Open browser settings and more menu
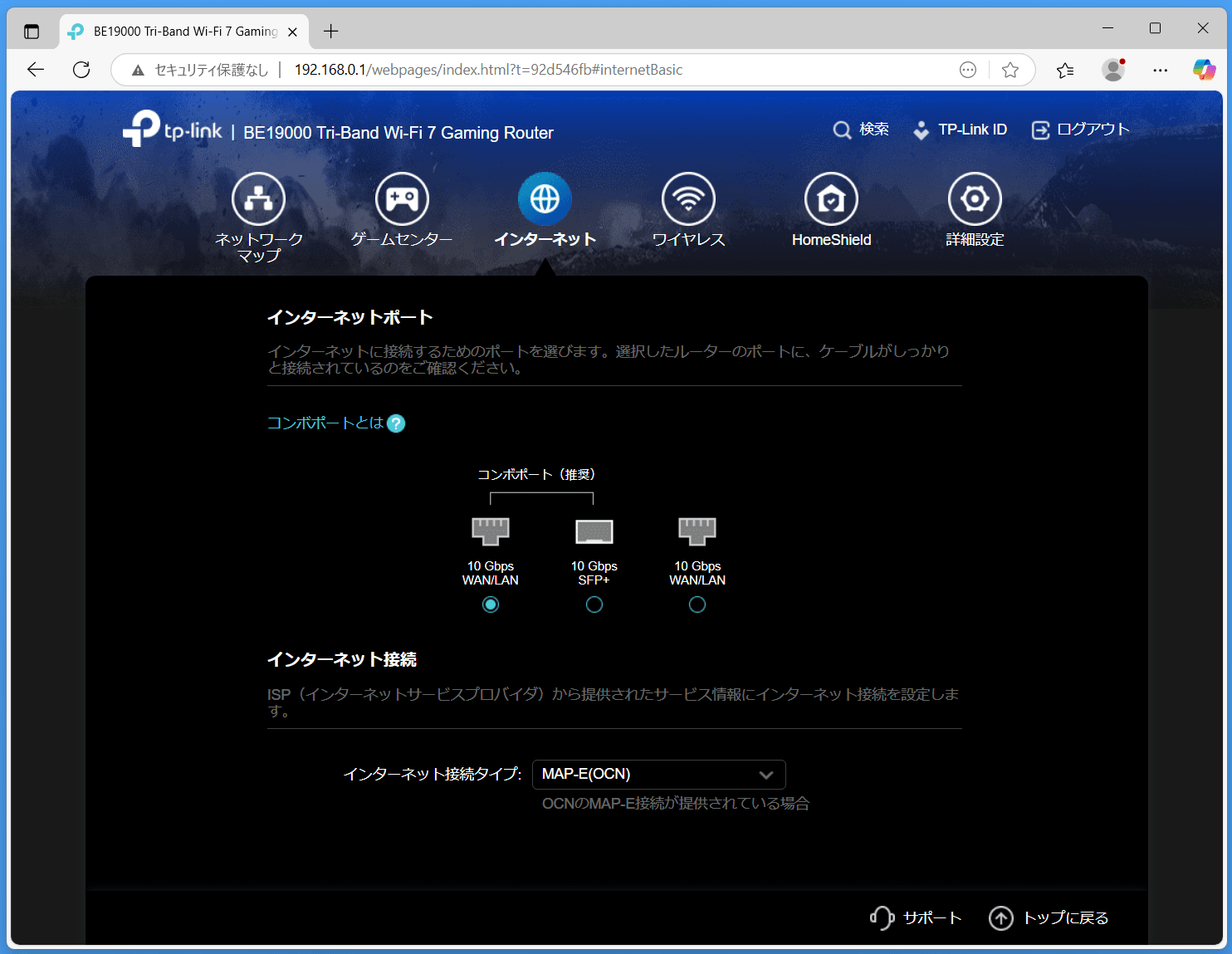 click(1161, 70)
